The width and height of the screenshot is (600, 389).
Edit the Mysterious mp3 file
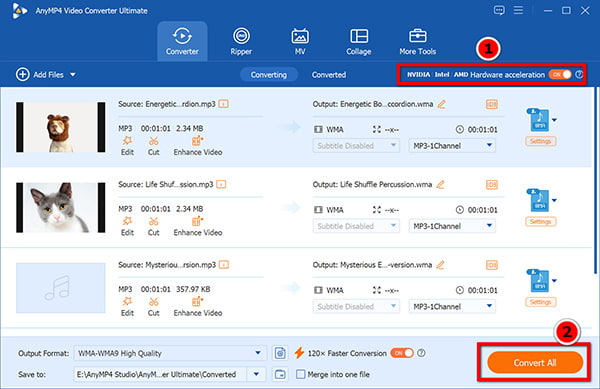127,307
